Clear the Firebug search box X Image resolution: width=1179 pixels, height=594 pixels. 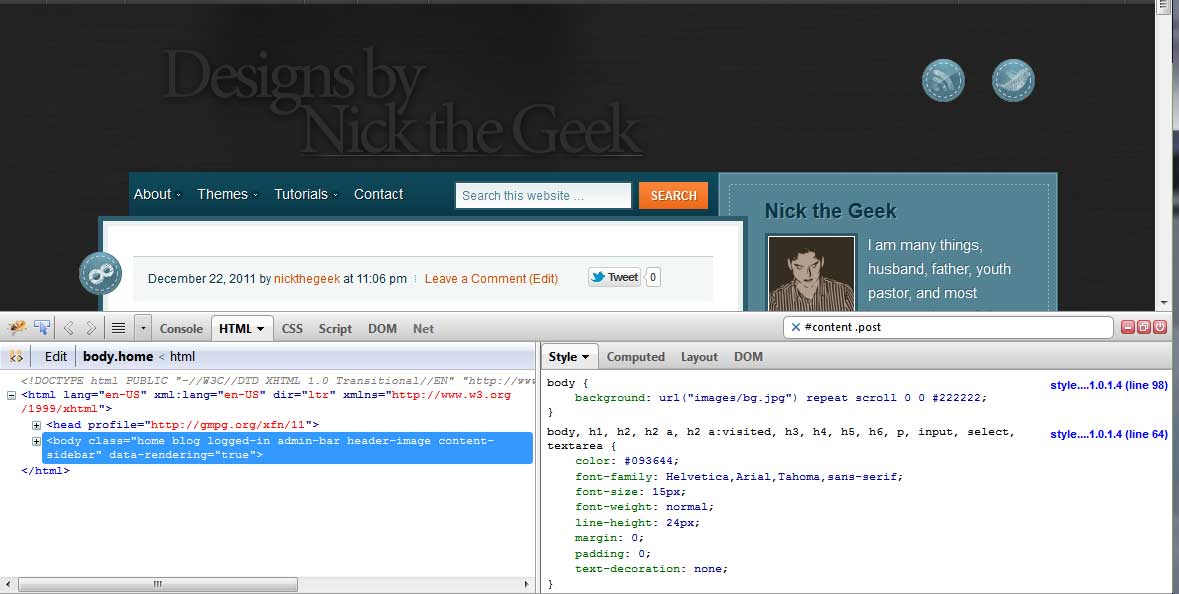795,327
